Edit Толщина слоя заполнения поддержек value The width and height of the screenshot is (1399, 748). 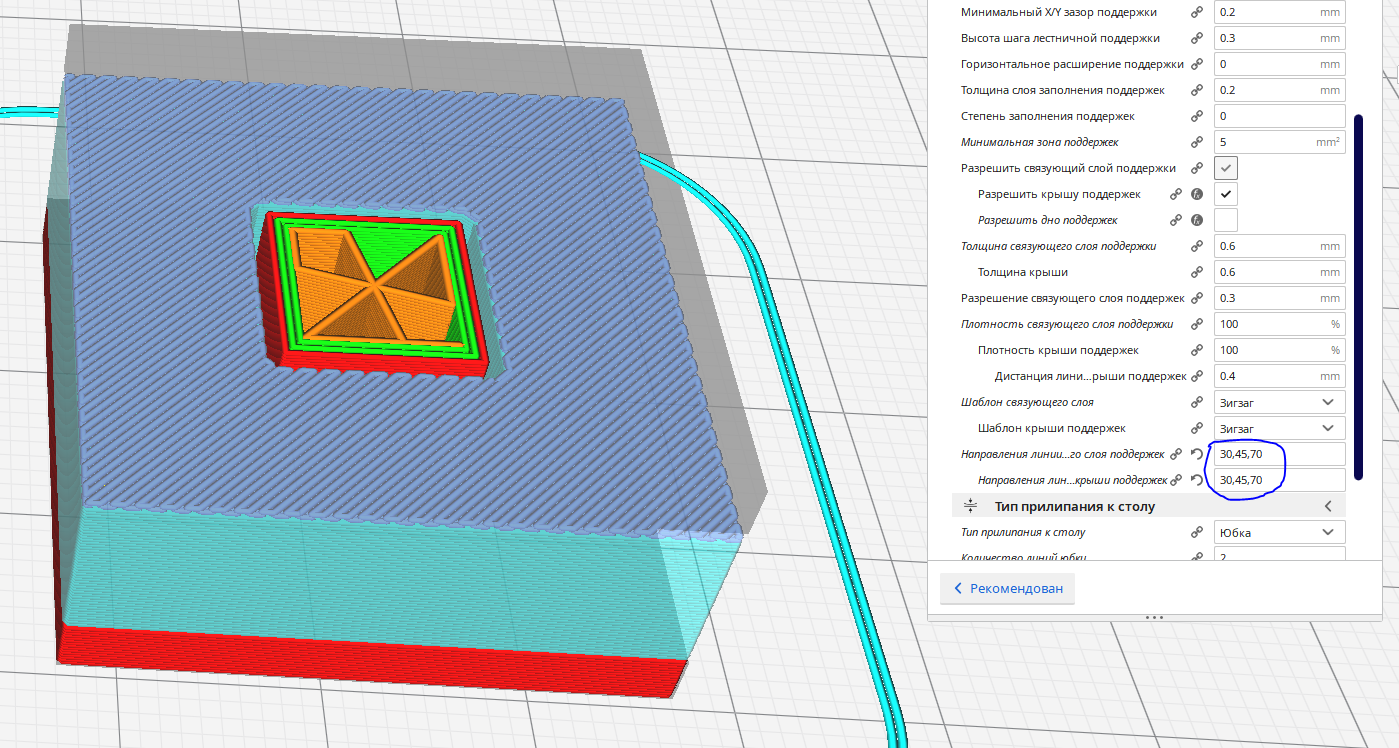point(1280,90)
